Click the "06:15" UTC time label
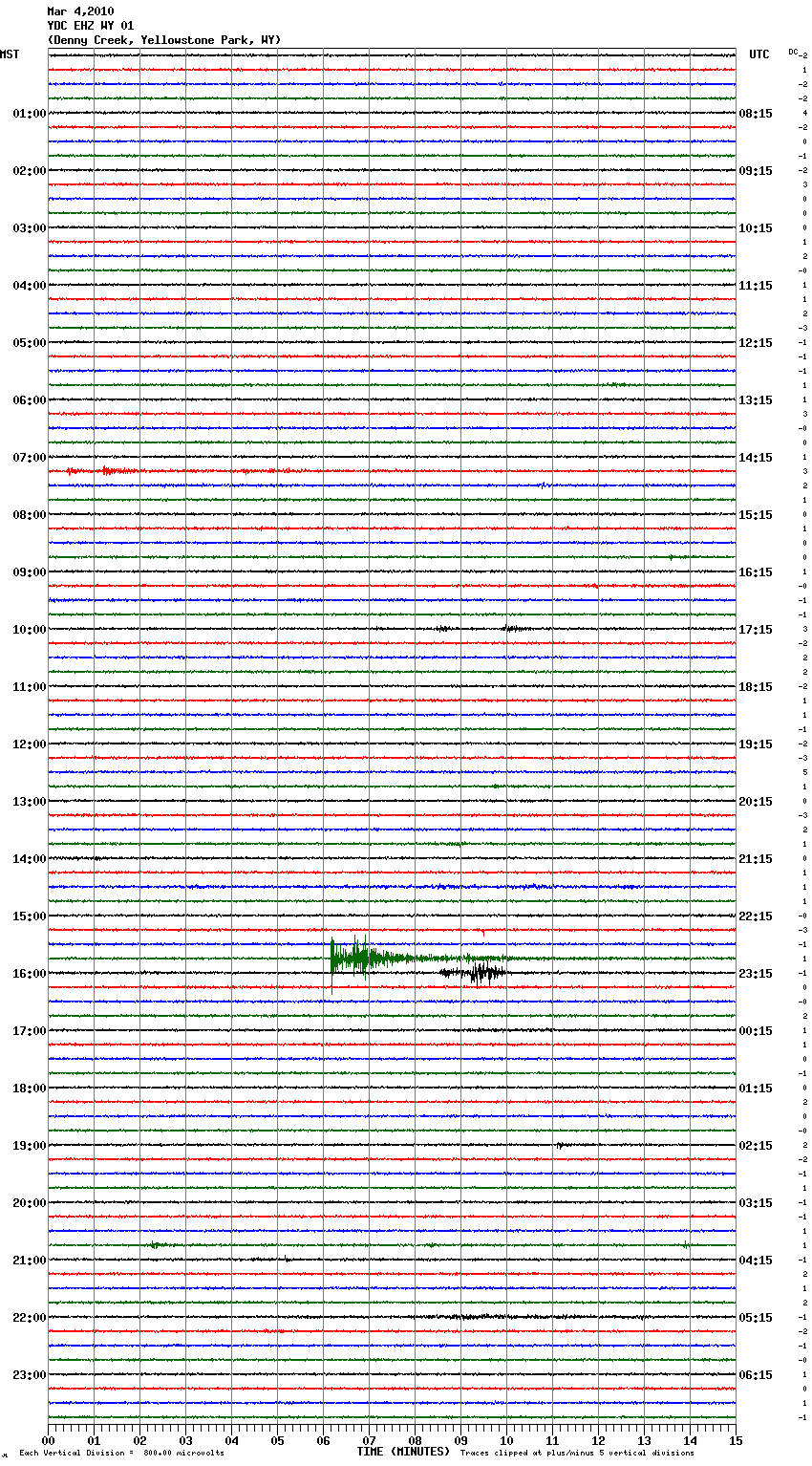 point(756,1375)
